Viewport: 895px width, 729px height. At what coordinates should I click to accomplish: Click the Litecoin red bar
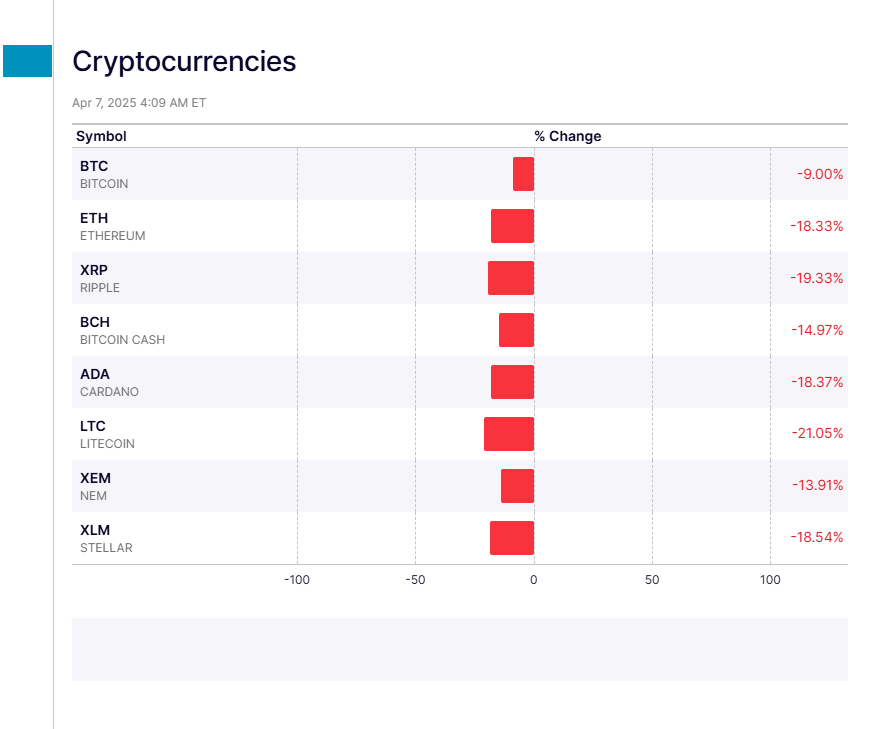coord(509,434)
